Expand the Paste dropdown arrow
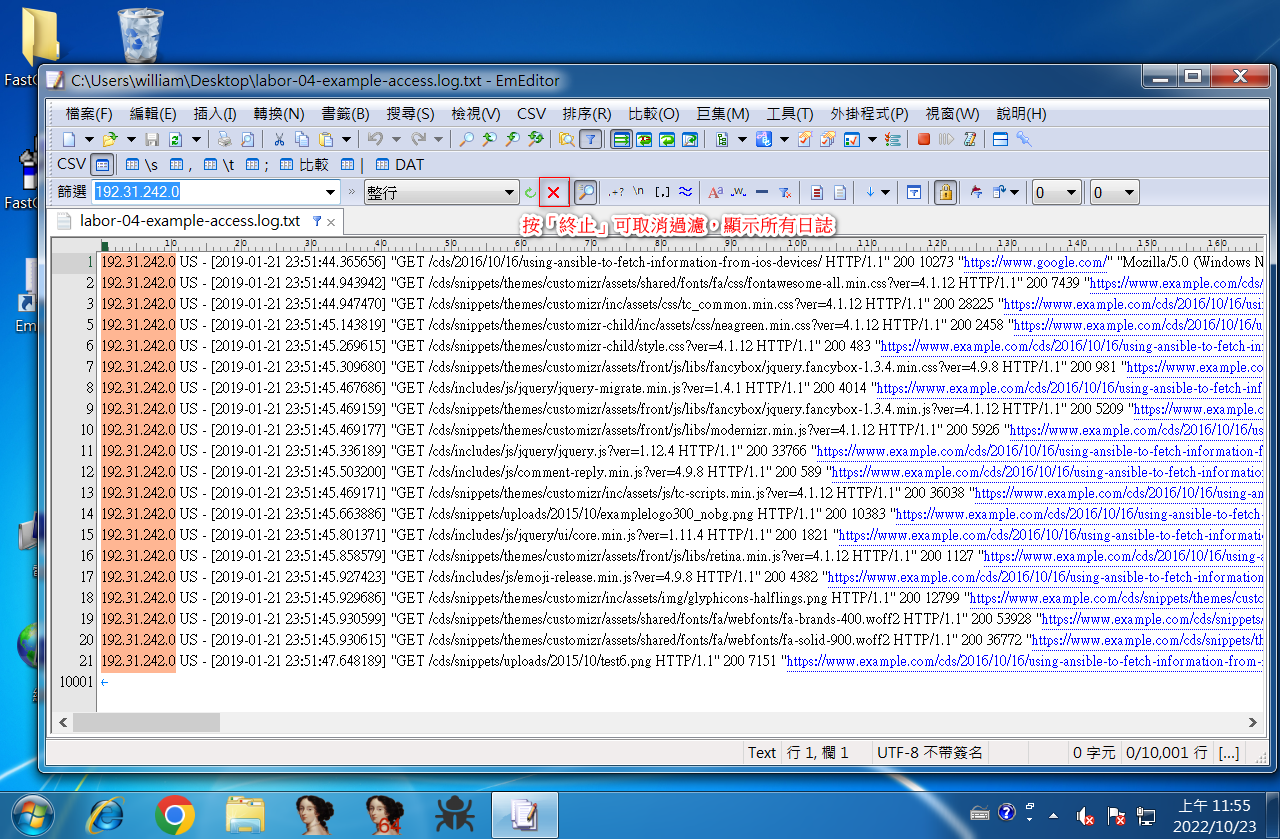 [x=346, y=140]
